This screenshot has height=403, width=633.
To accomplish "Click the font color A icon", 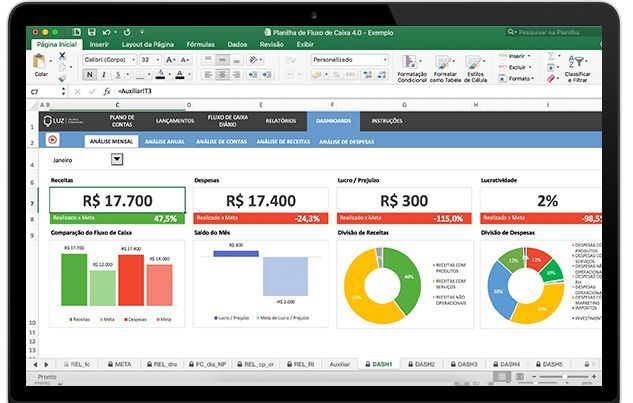I will [x=180, y=75].
